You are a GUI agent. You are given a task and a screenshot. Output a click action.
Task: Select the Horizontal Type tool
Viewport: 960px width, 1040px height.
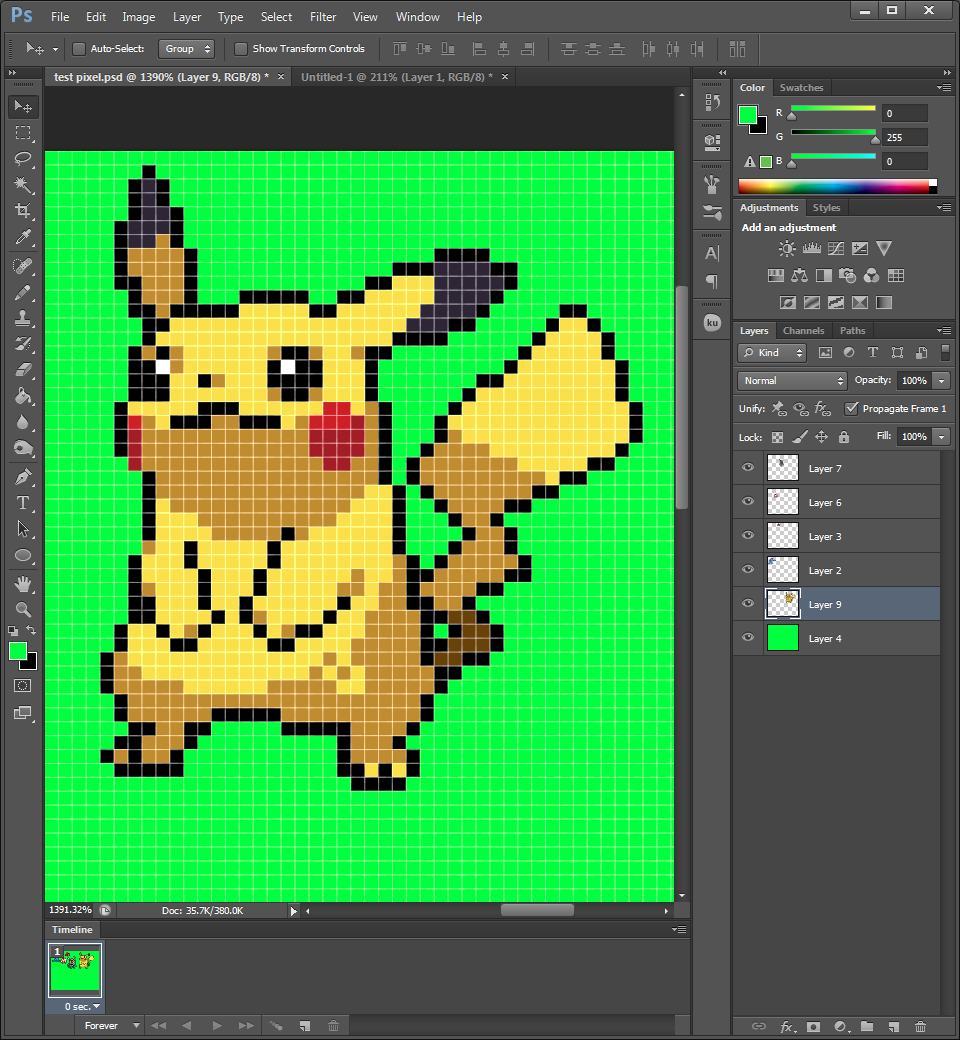coord(23,503)
